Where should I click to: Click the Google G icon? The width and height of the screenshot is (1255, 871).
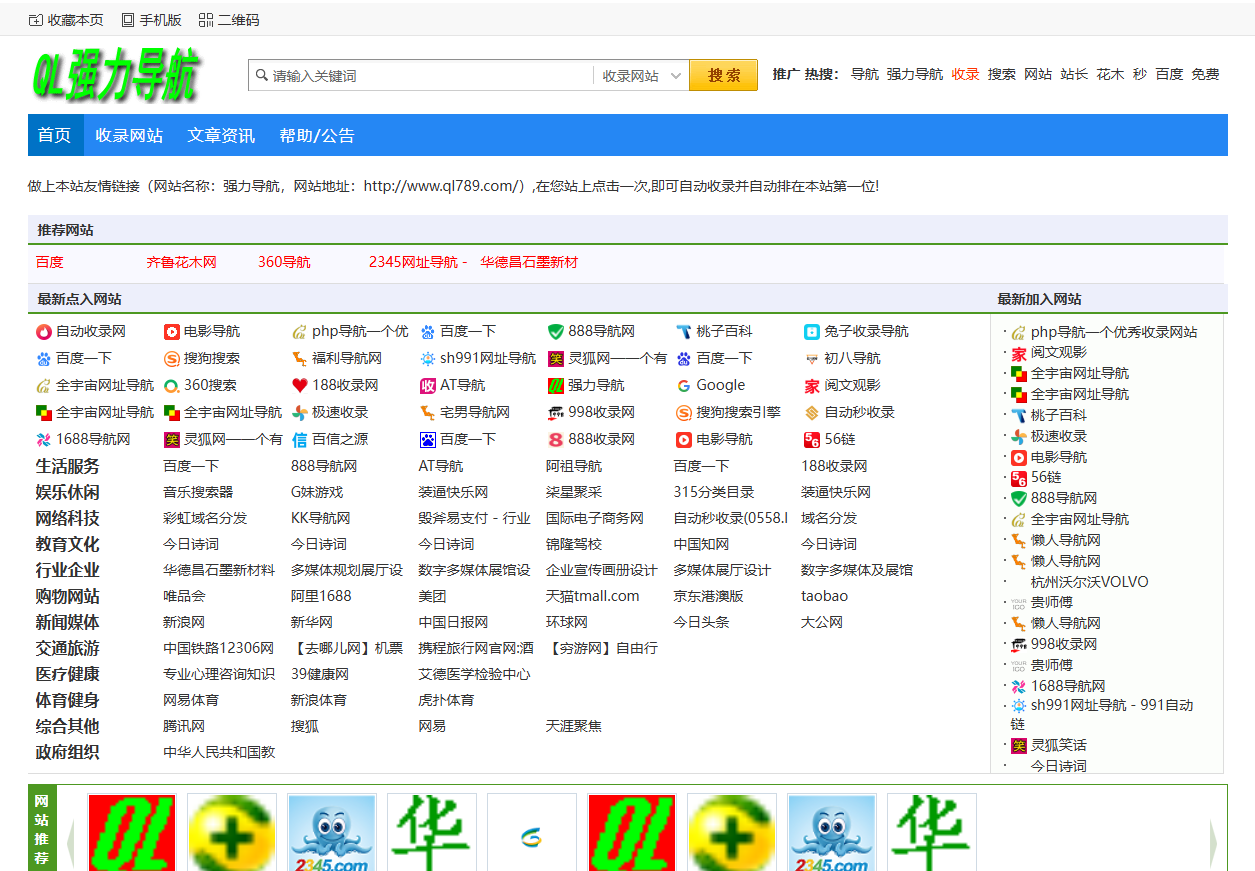click(x=684, y=386)
